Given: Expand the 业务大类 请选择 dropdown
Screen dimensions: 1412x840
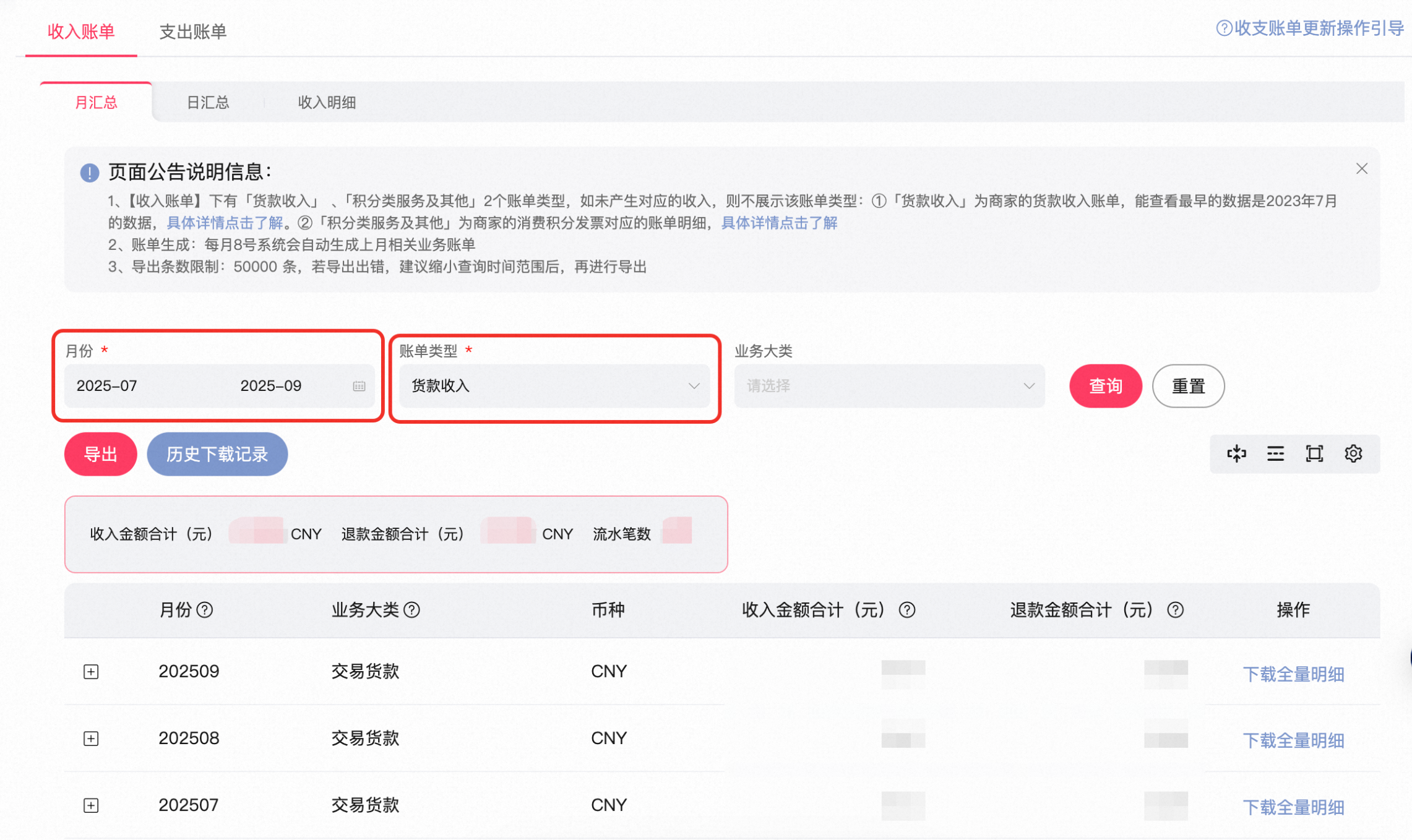Looking at the screenshot, I should tap(889, 386).
